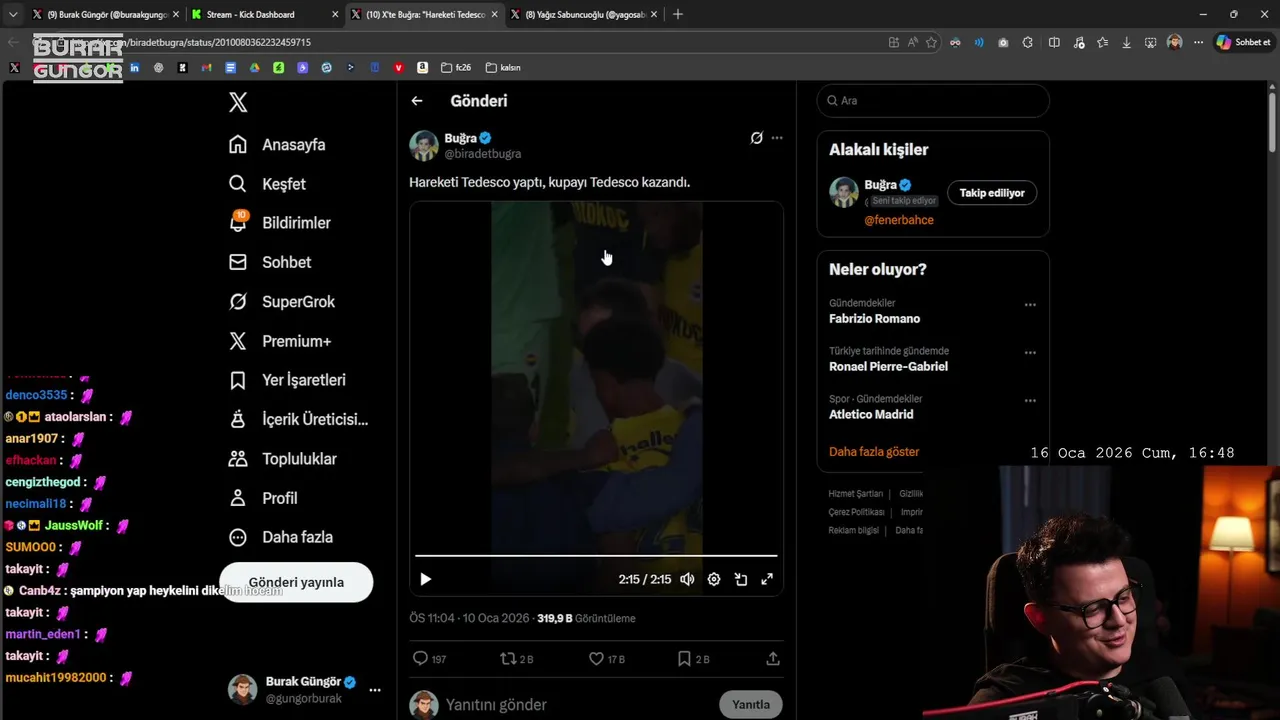Open tab search dropdown
The image size is (1280, 720).
(13, 15)
